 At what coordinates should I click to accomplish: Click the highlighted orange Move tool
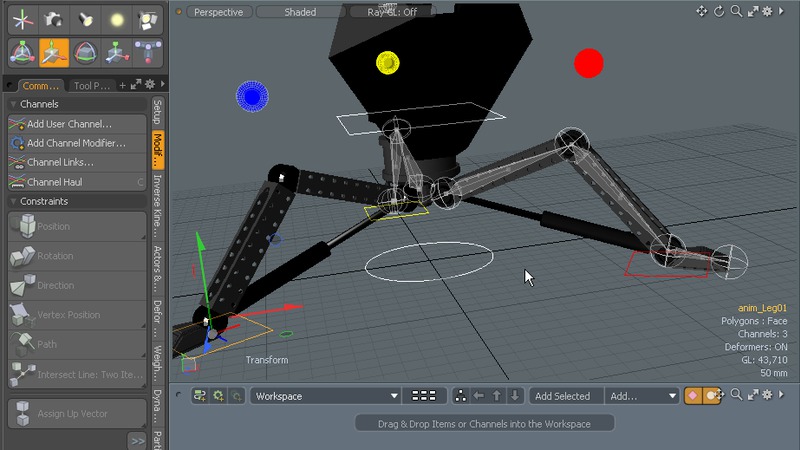54,53
